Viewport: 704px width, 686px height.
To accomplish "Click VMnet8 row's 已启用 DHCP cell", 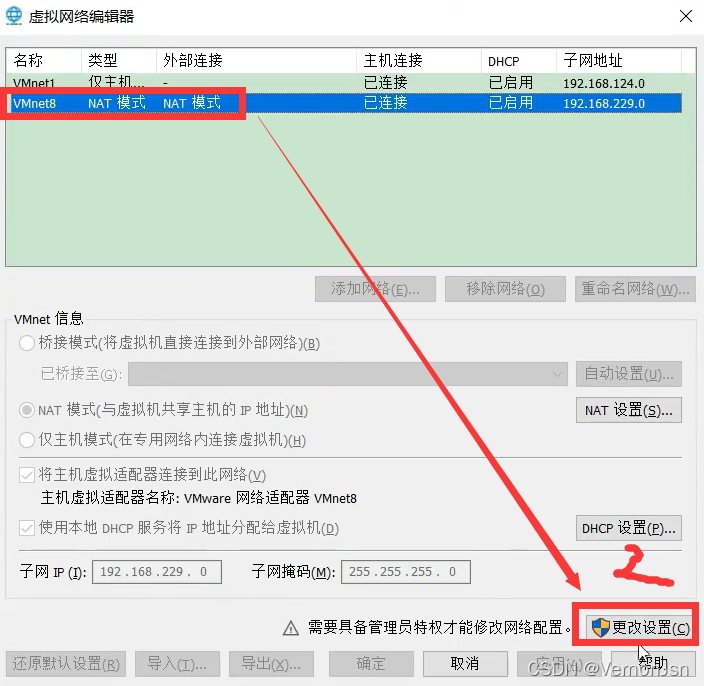I will tap(510, 103).
